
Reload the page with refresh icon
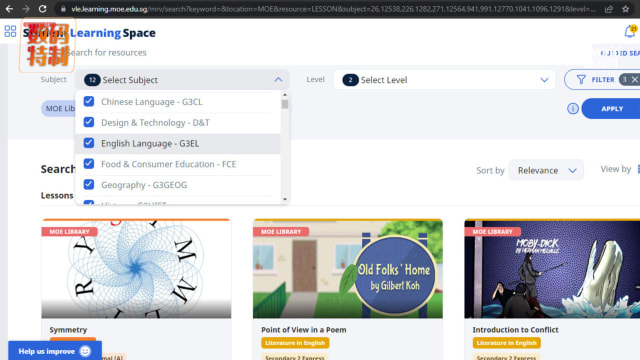click(42, 9)
